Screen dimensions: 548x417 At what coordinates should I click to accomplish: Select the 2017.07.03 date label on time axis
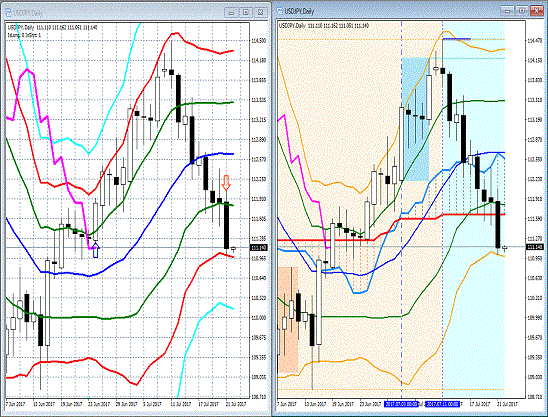pyautogui.click(x=401, y=404)
